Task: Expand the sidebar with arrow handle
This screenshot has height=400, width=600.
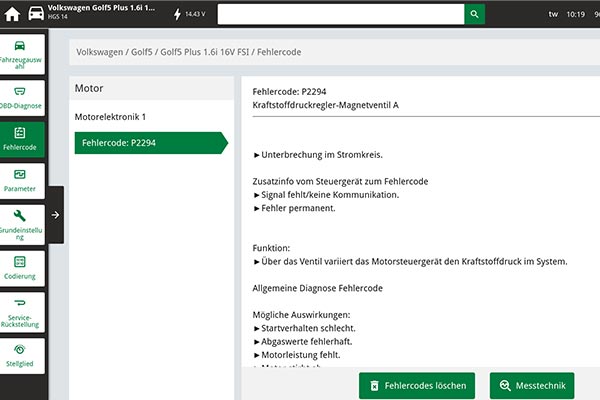Action: pyautogui.click(x=56, y=214)
